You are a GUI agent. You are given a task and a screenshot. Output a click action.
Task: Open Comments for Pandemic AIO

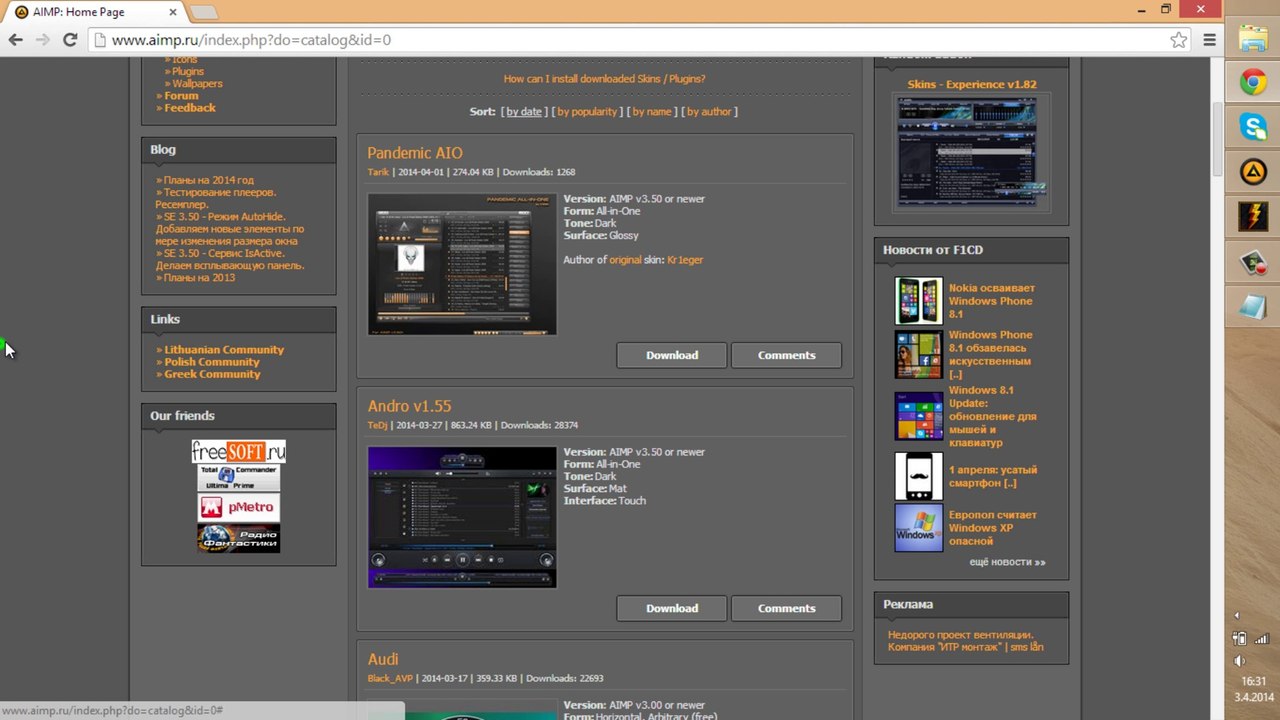pos(786,355)
